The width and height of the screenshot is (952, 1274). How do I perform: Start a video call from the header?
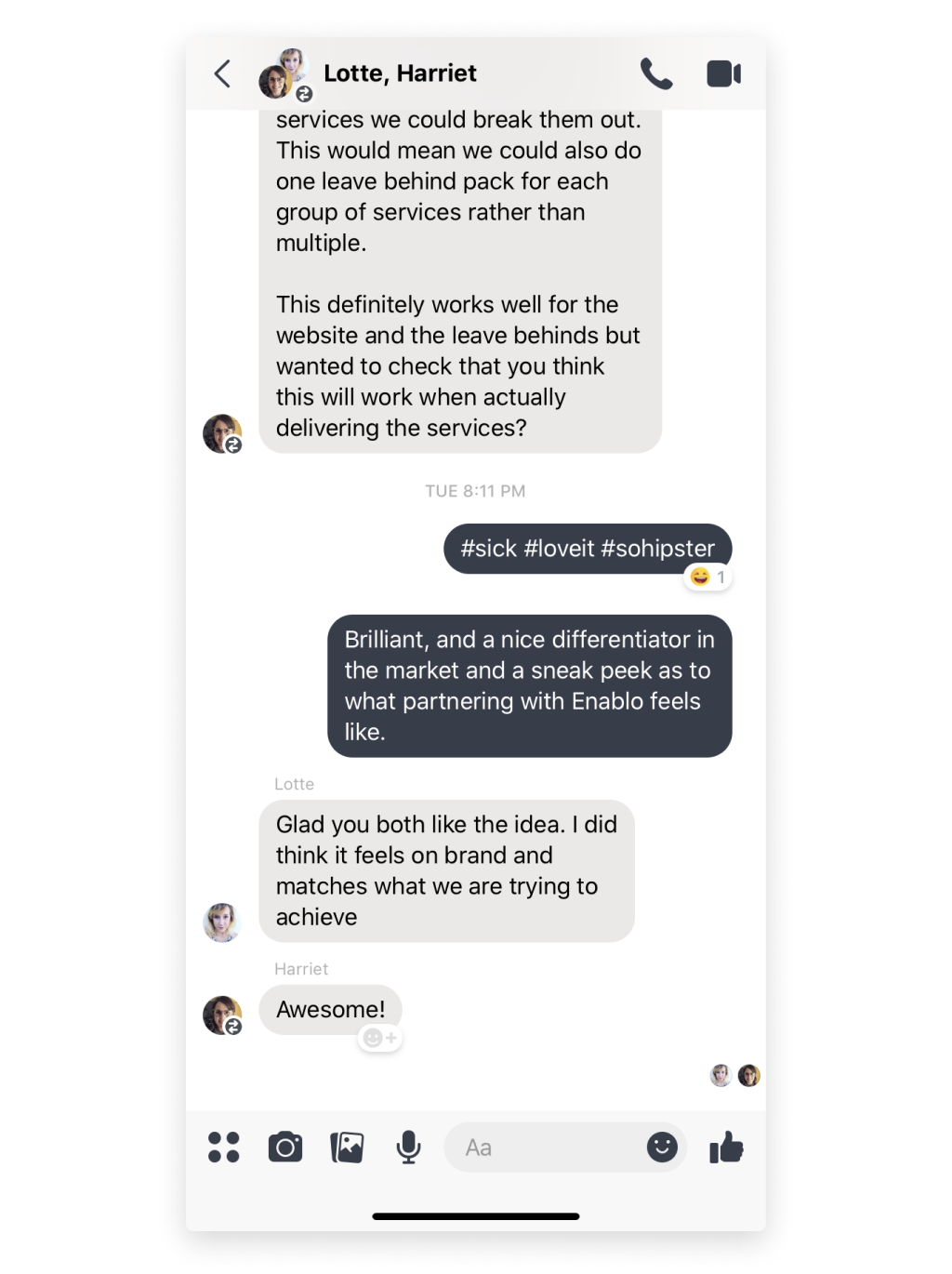[x=724, y=73]
